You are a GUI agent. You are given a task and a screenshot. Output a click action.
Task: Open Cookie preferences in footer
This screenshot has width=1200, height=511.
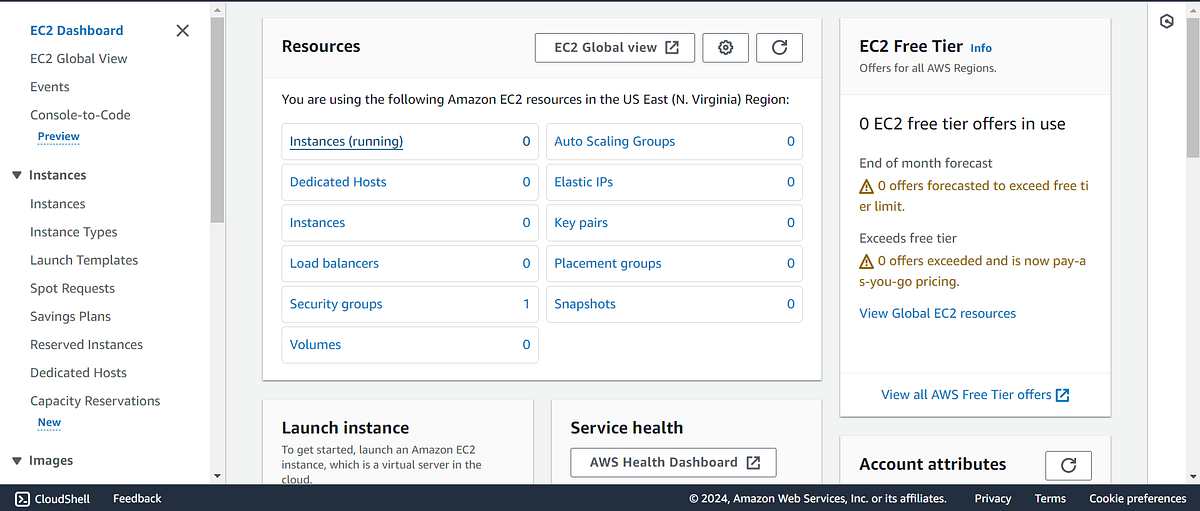click(1137, 498)
